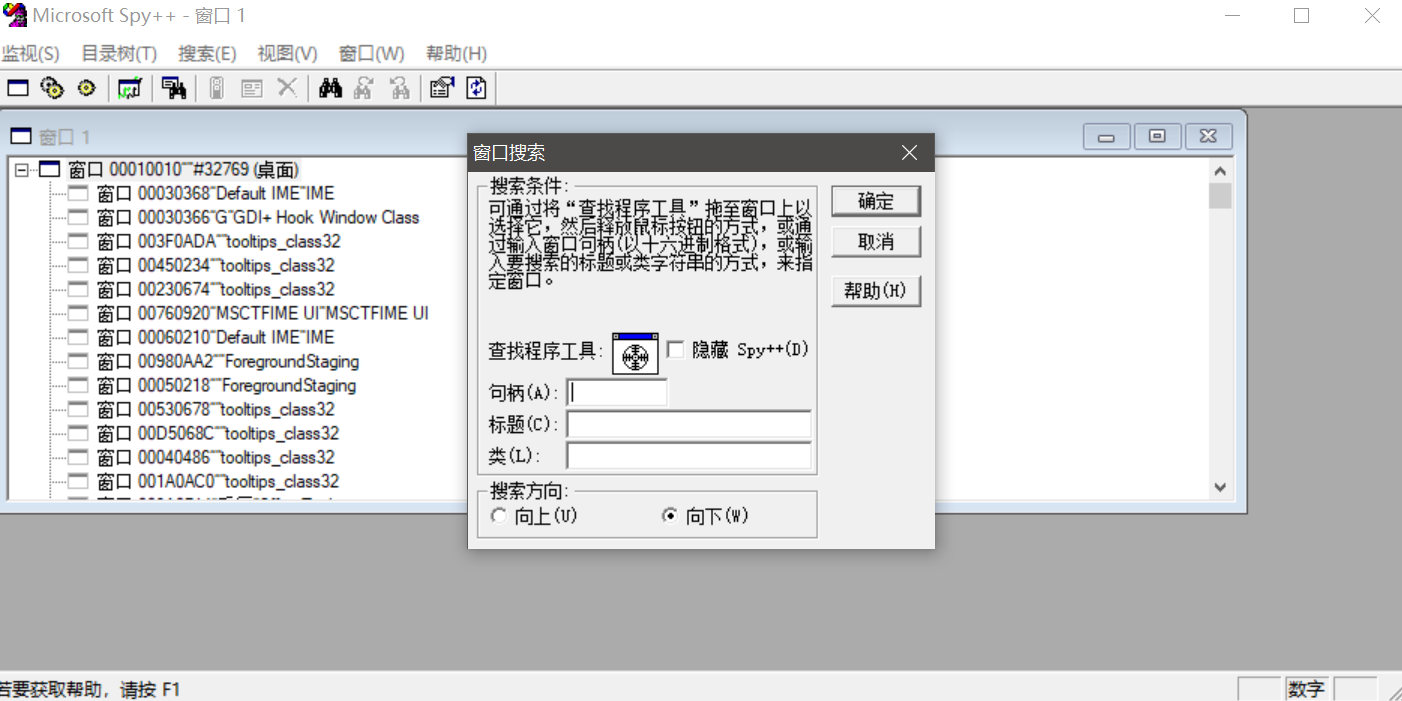Open the Threads view with single gear icon

pos(86,89)
